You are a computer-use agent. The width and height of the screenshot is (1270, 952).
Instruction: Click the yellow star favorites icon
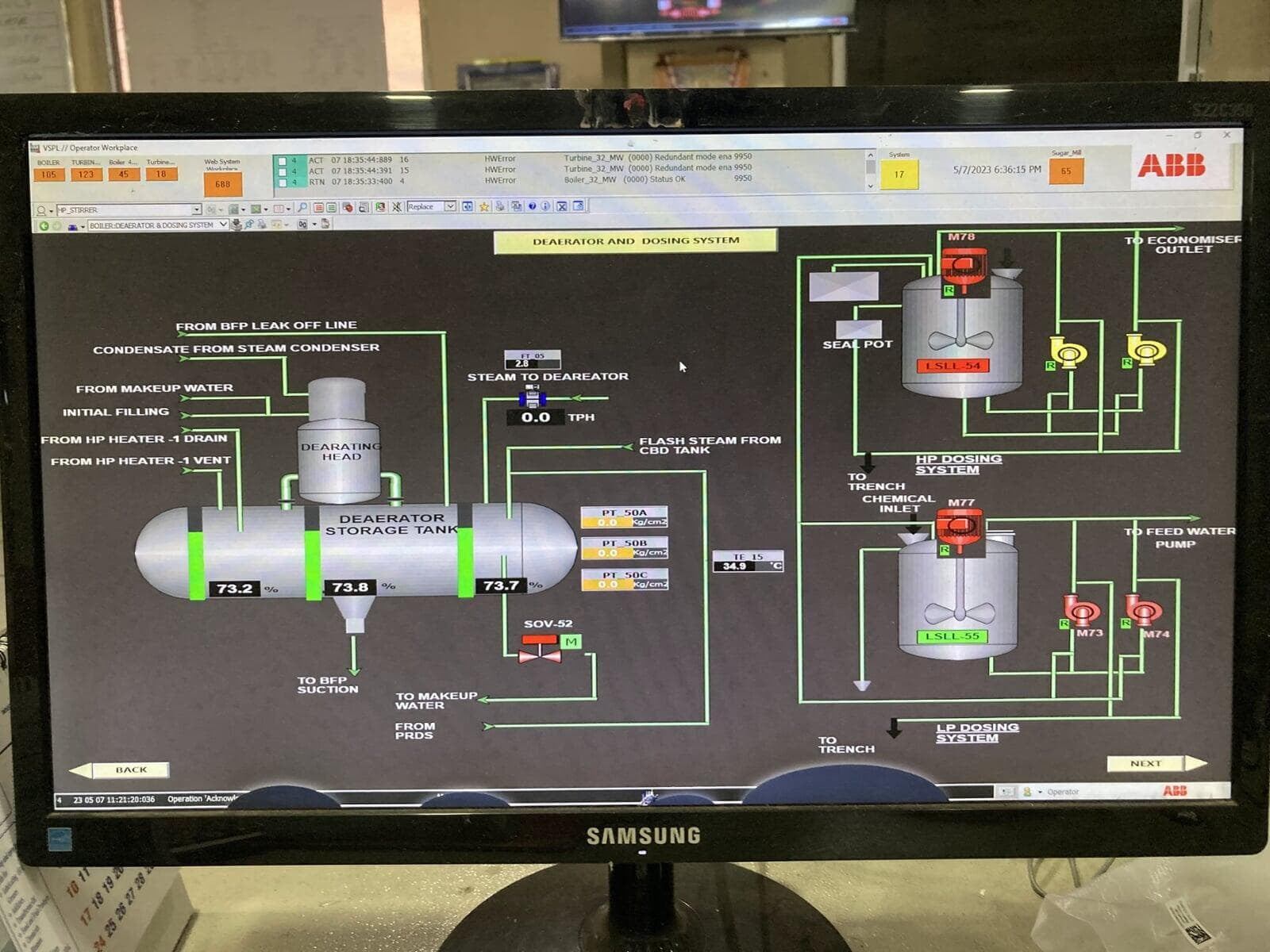[x=483, y=207]
